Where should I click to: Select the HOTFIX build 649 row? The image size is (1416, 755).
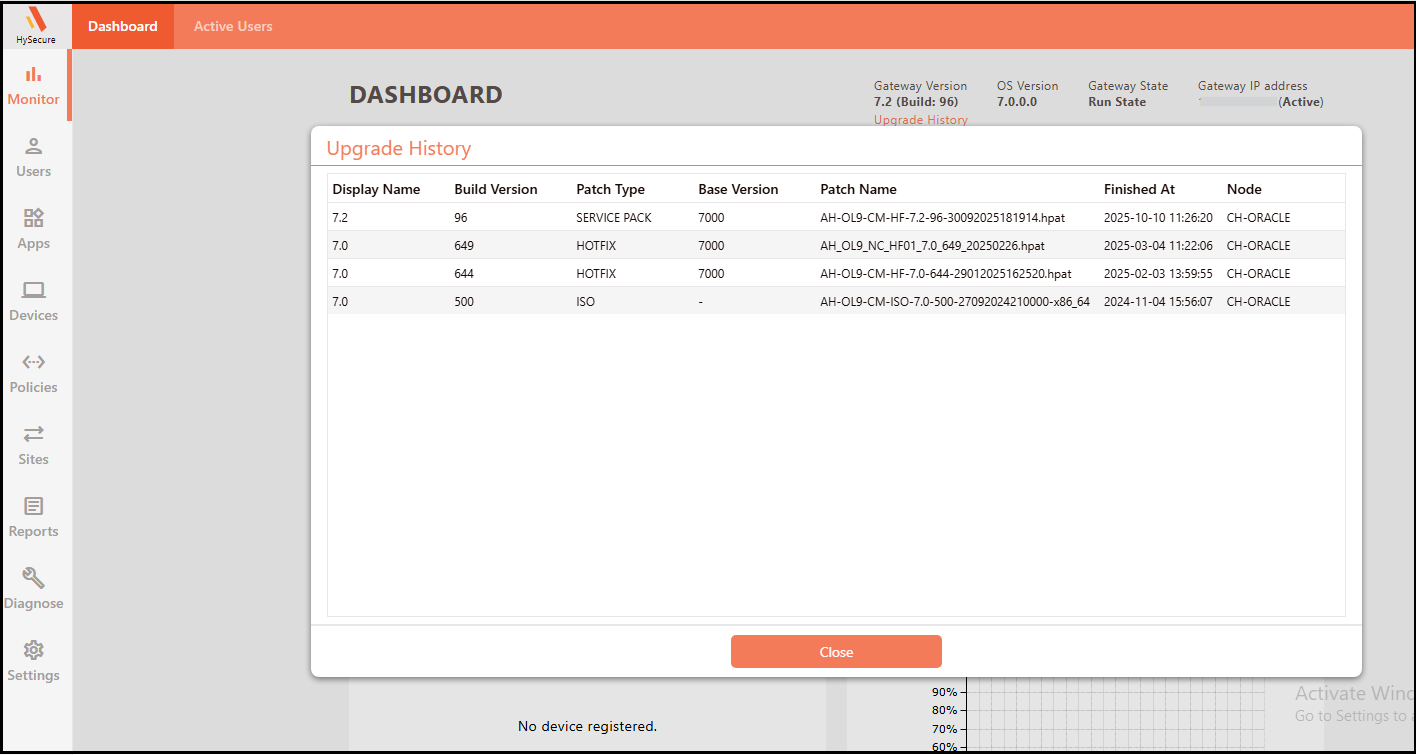pos(836,245)
